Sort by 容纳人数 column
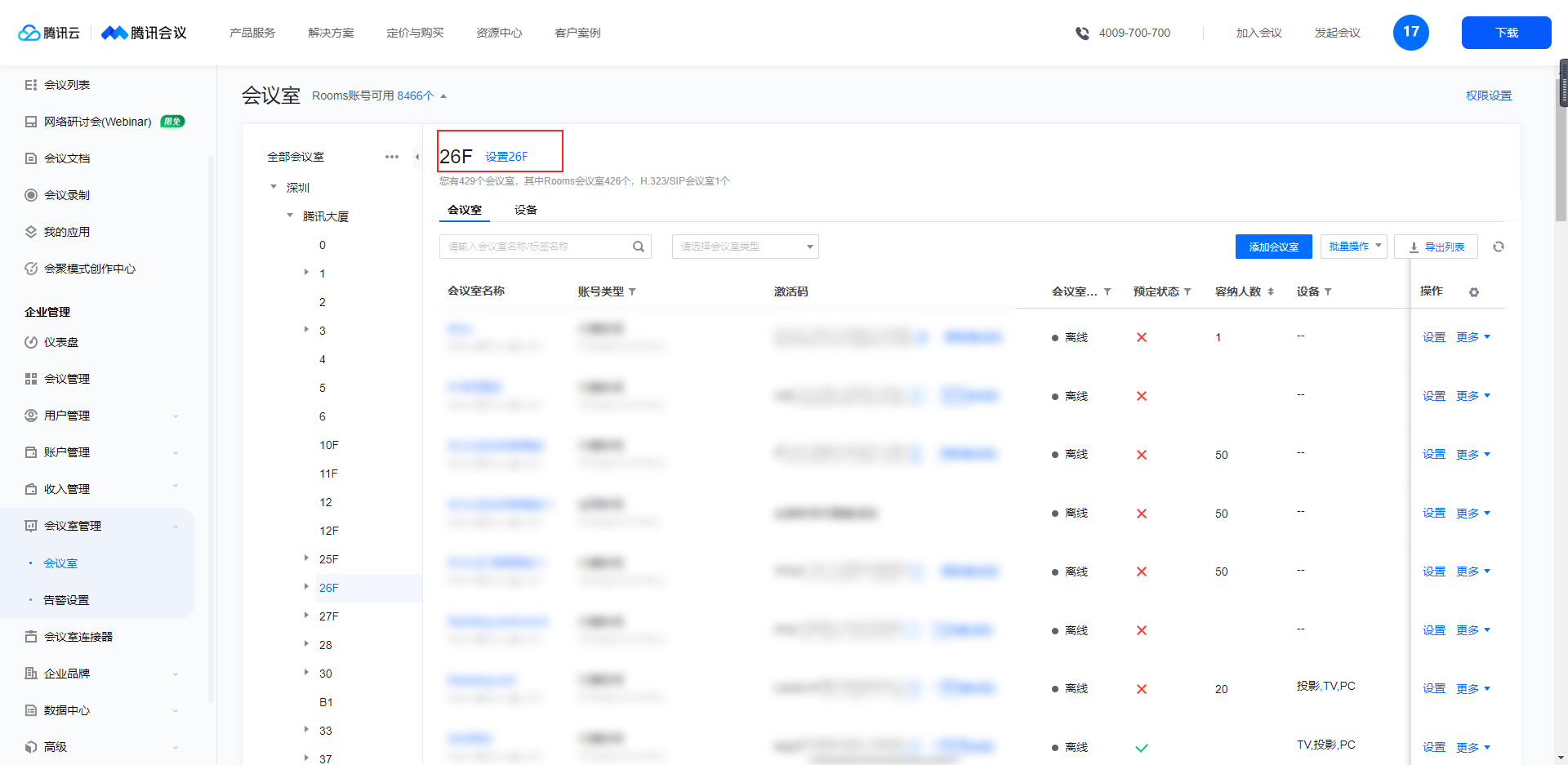This screenshot has height=765, width=1568. [x=1271, y=292]
